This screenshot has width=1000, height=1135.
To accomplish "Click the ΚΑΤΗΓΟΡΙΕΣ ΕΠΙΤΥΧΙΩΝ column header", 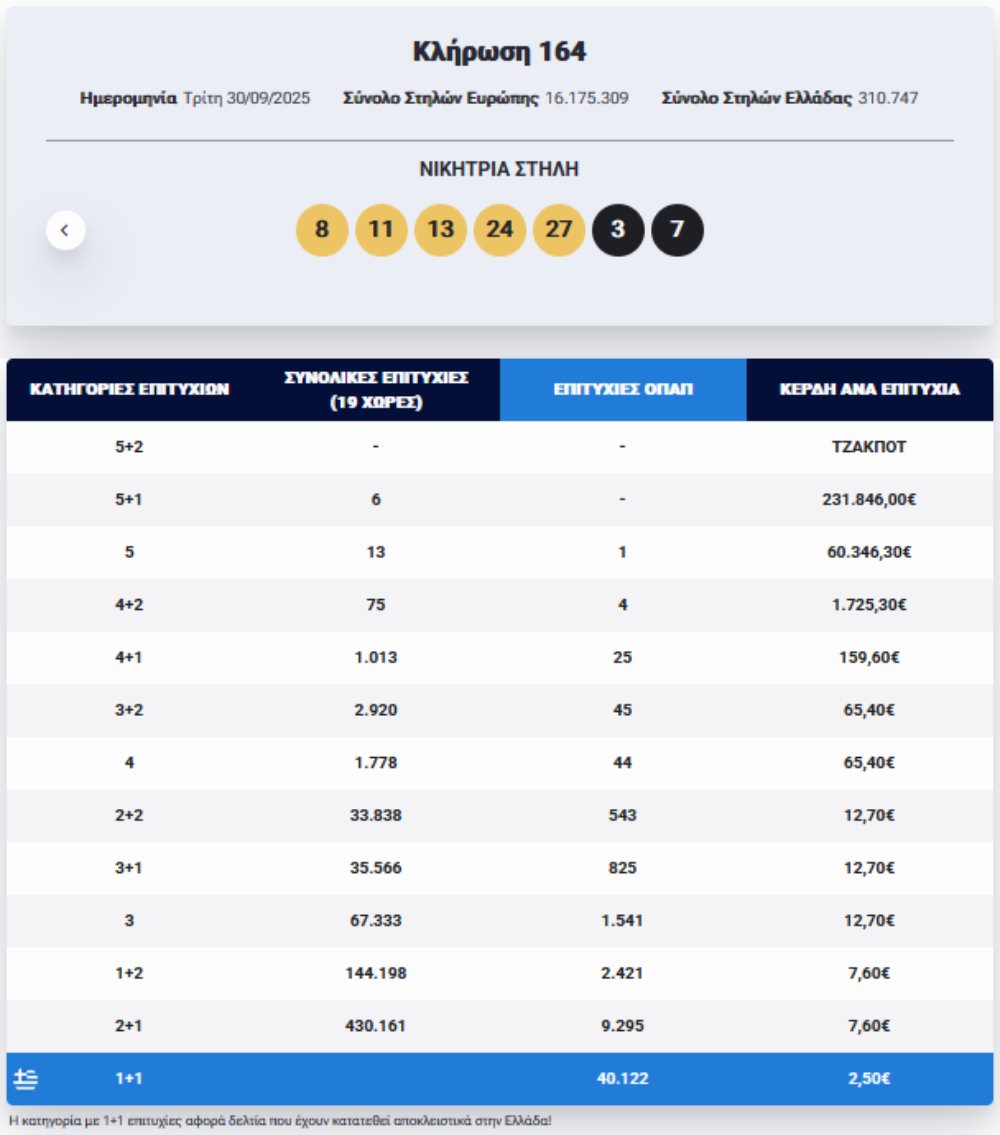I will 129,390.
